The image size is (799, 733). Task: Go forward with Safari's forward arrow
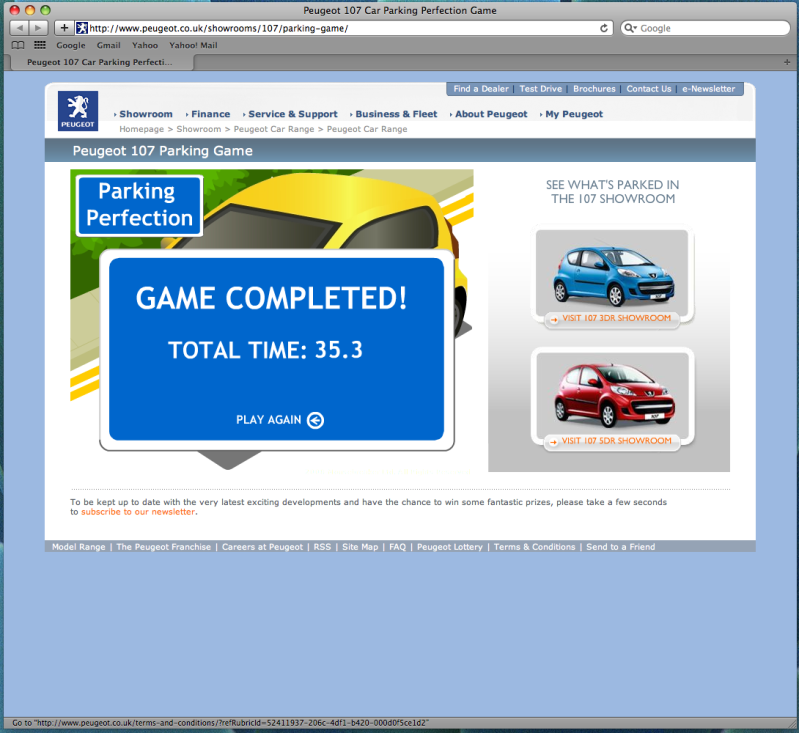click(x=38, y=28)
